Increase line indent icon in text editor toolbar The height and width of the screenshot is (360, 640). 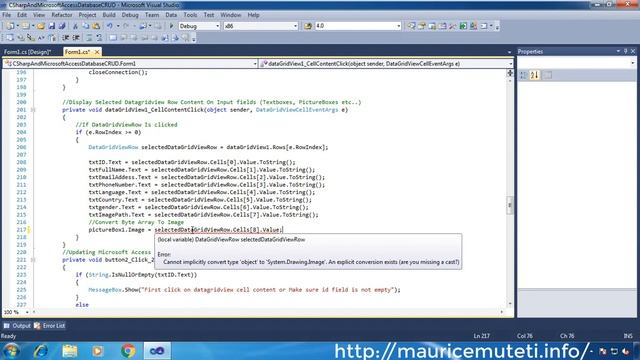tap(76, 38)
